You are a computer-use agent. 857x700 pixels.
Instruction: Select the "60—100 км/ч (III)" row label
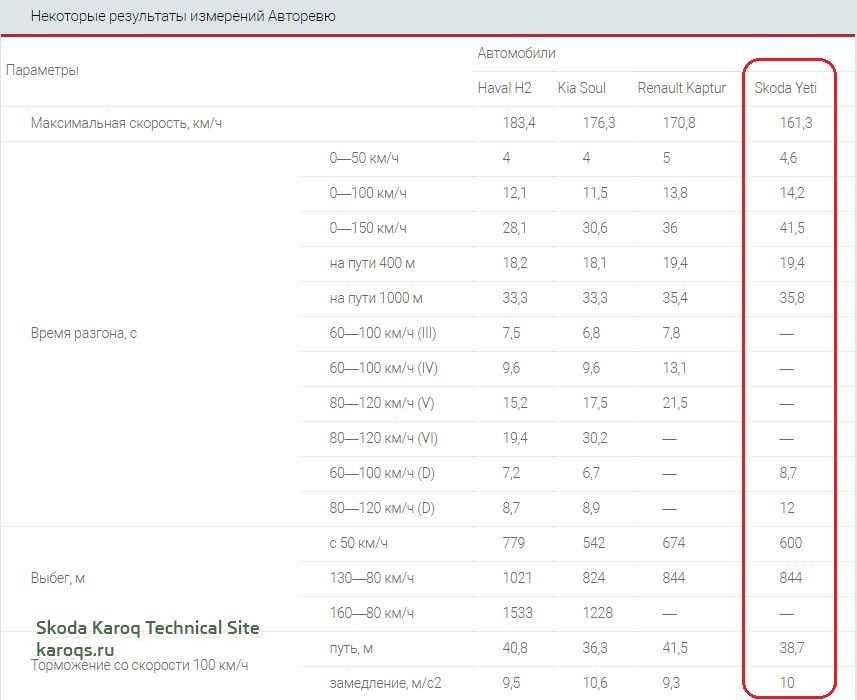[383, 333]
